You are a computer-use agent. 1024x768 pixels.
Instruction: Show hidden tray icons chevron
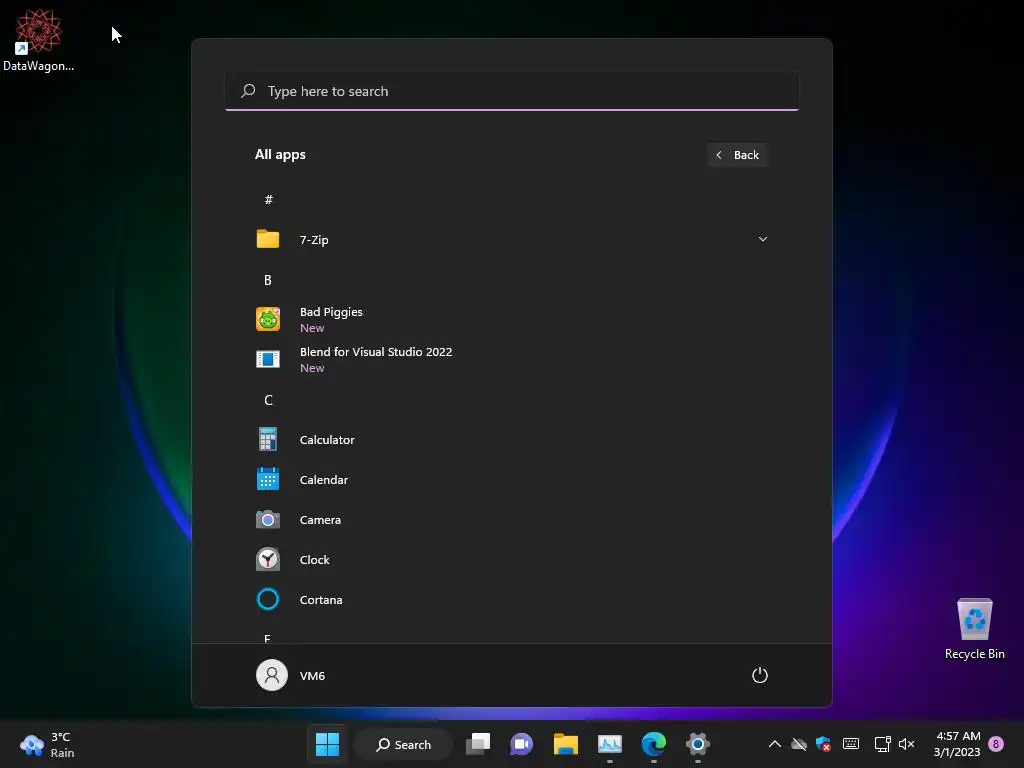pyautogui.click(x=775, y=744)
